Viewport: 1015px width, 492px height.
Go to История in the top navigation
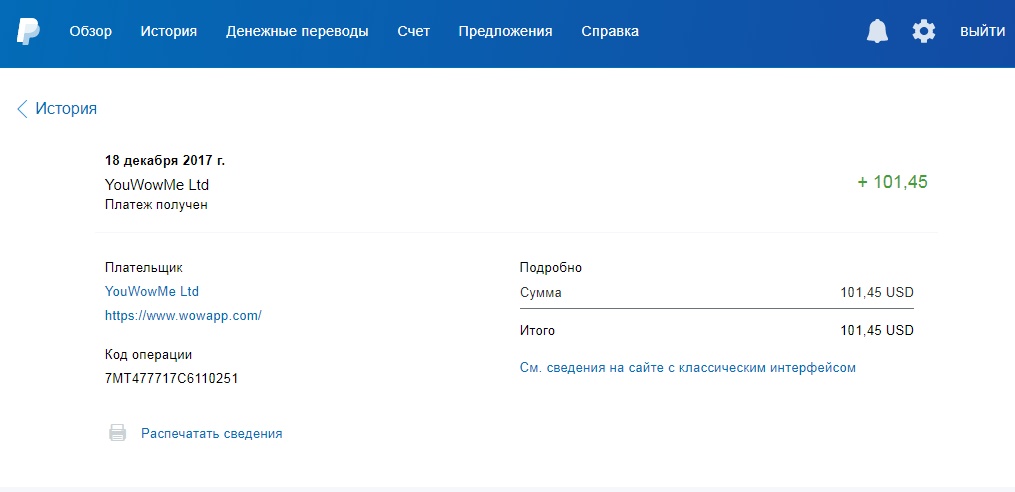point(169,31)
